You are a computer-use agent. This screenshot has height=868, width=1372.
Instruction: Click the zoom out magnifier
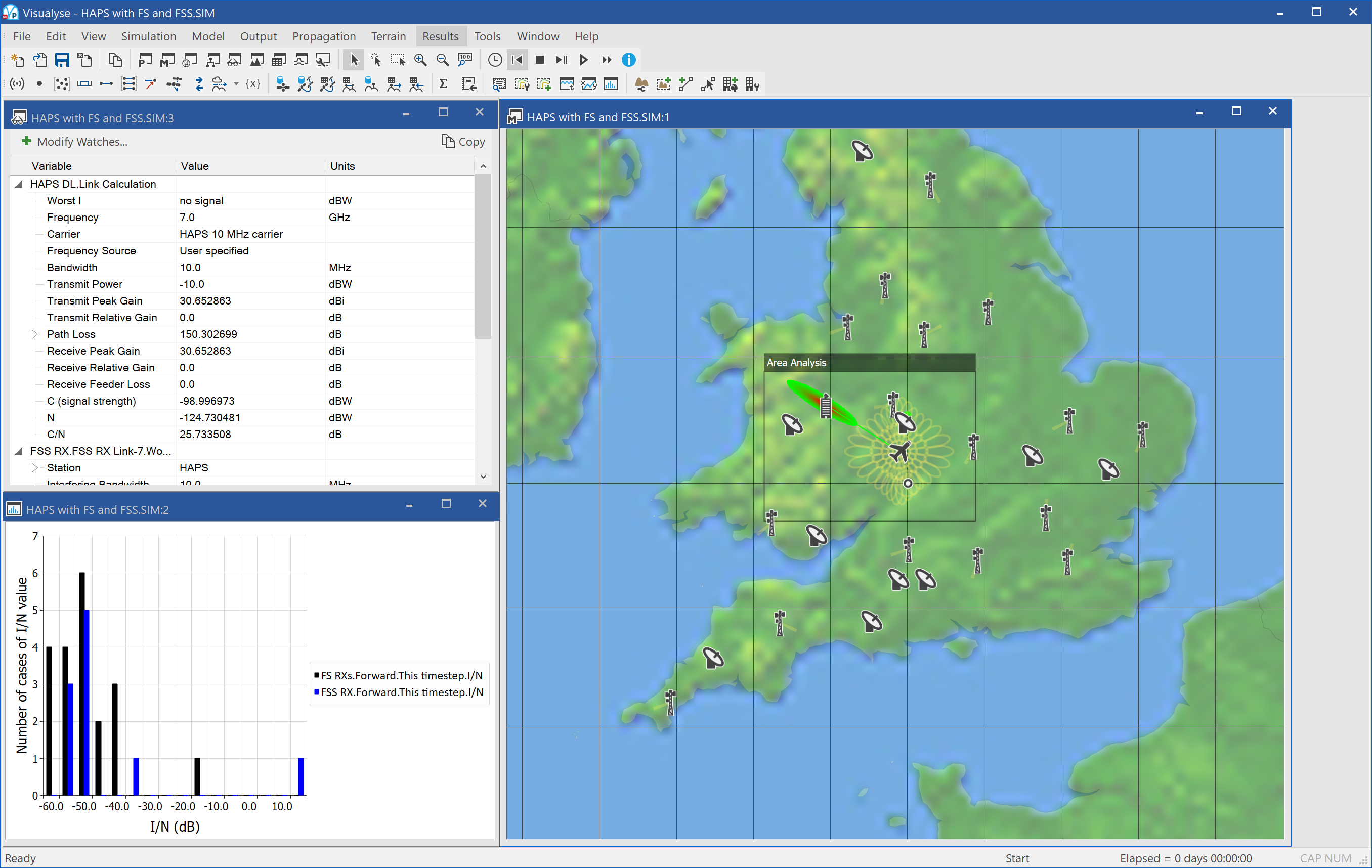[x=442, y=60]
